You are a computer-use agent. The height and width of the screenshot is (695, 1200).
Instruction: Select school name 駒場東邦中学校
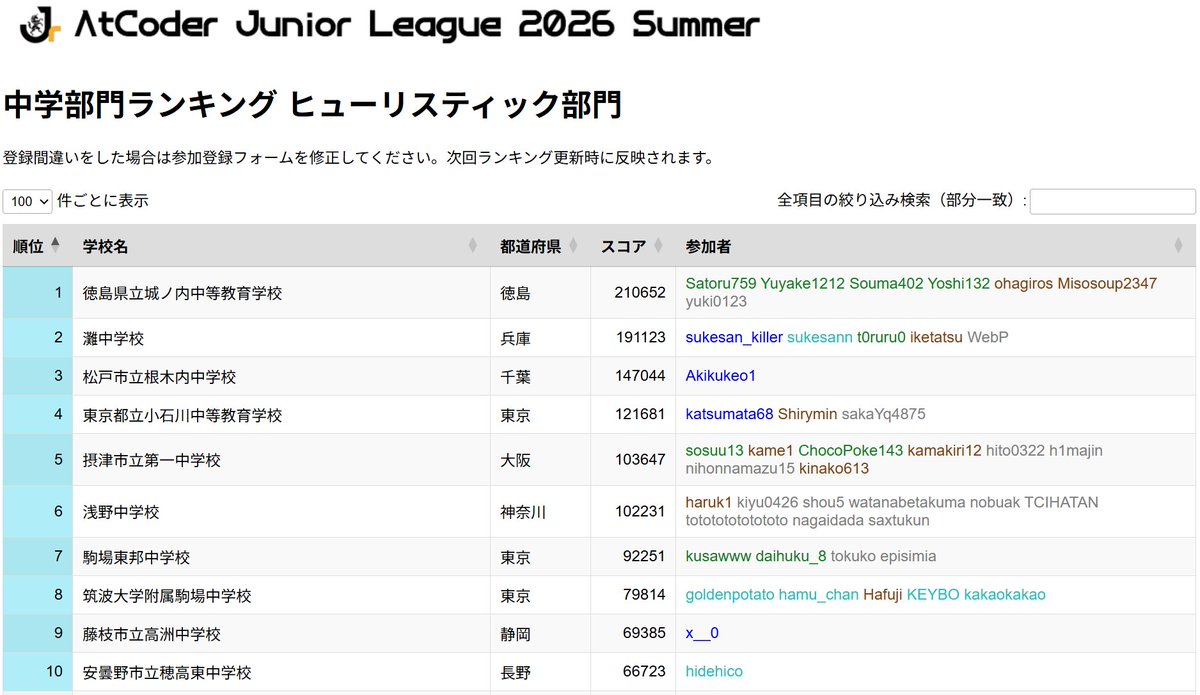point(136,557)
